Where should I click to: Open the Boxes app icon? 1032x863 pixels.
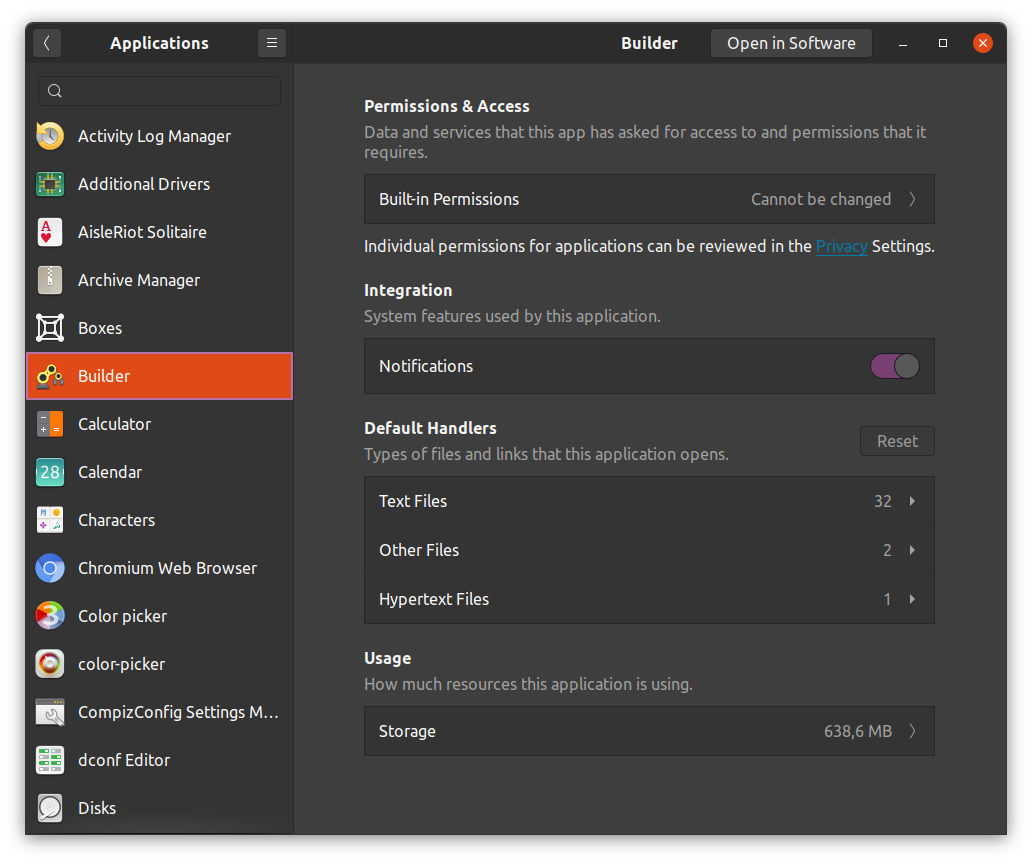tap(50, 328)
